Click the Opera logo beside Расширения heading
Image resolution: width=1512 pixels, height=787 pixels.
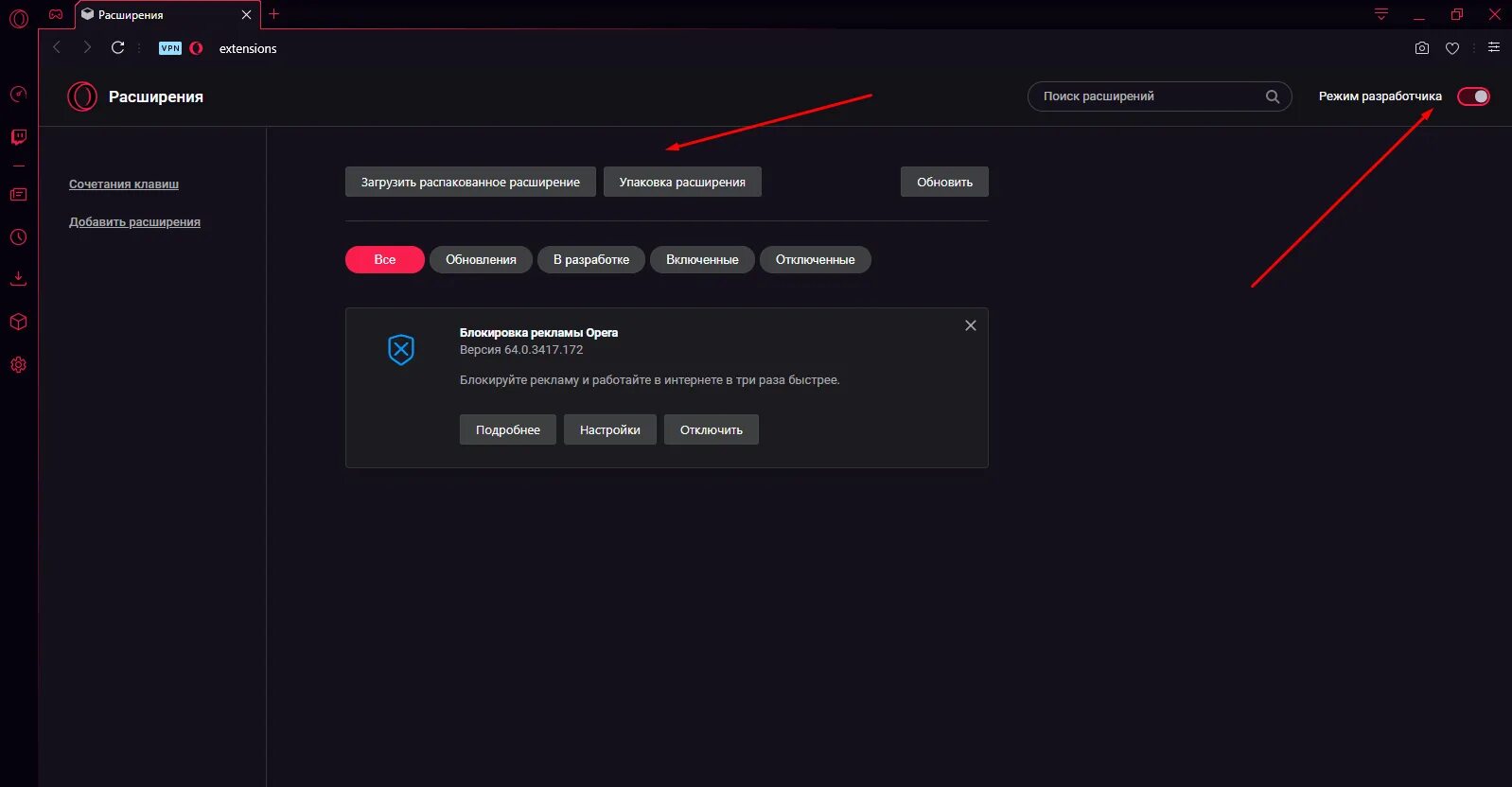[82, 96]
